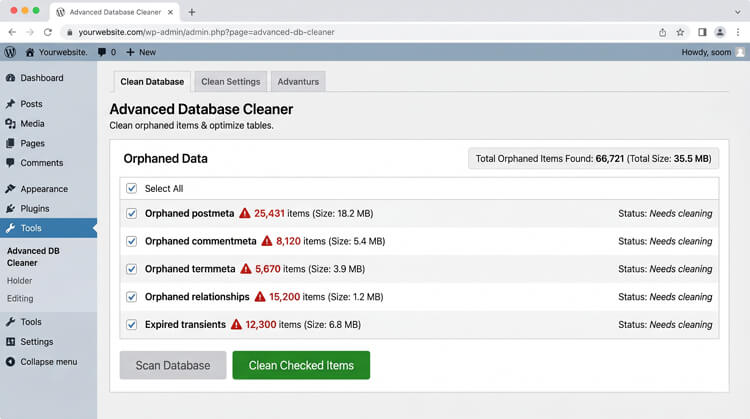Open browser profile avatar icon
Image resolution: width=750 pixels, height=419 pixels.
coord(720,32)
